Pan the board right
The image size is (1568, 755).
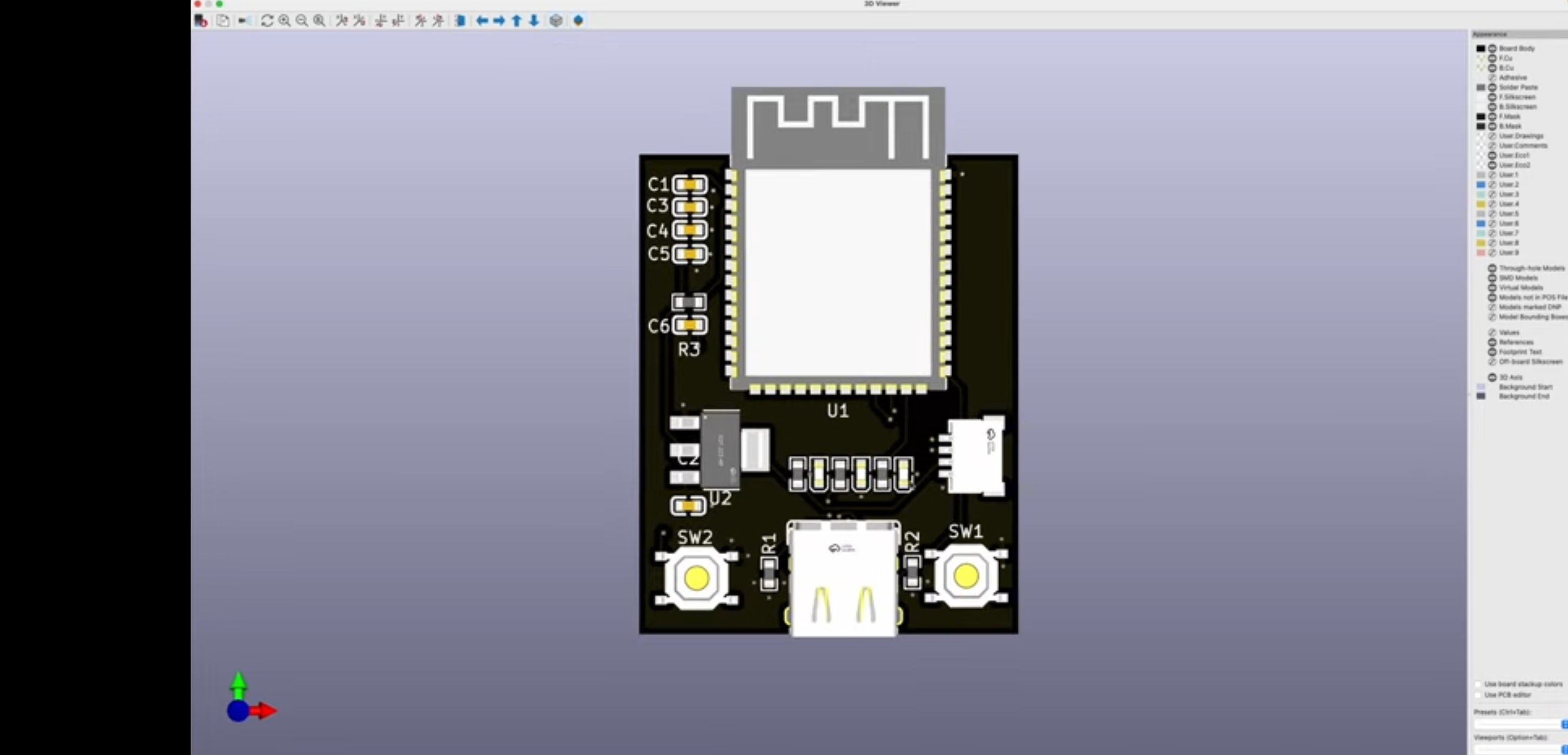tap(499, 21)
